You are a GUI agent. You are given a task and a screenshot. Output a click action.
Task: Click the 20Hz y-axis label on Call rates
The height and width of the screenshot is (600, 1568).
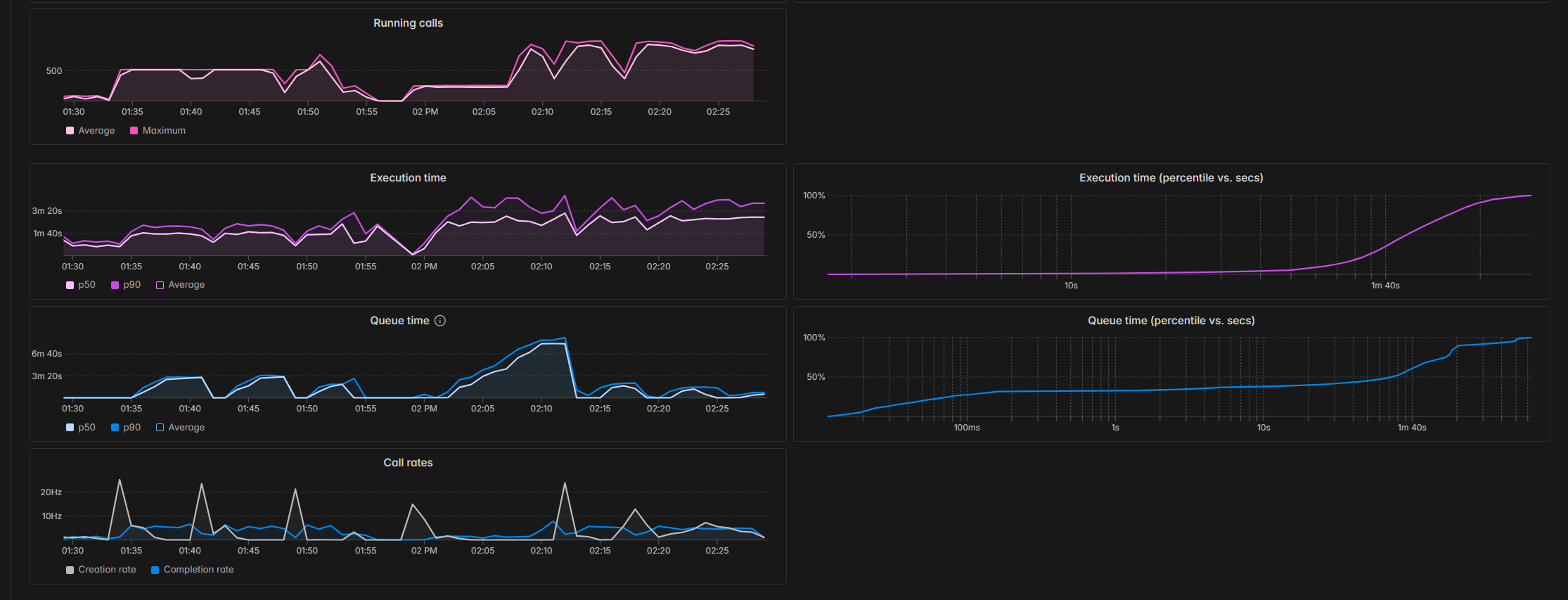tap(51, 492)
